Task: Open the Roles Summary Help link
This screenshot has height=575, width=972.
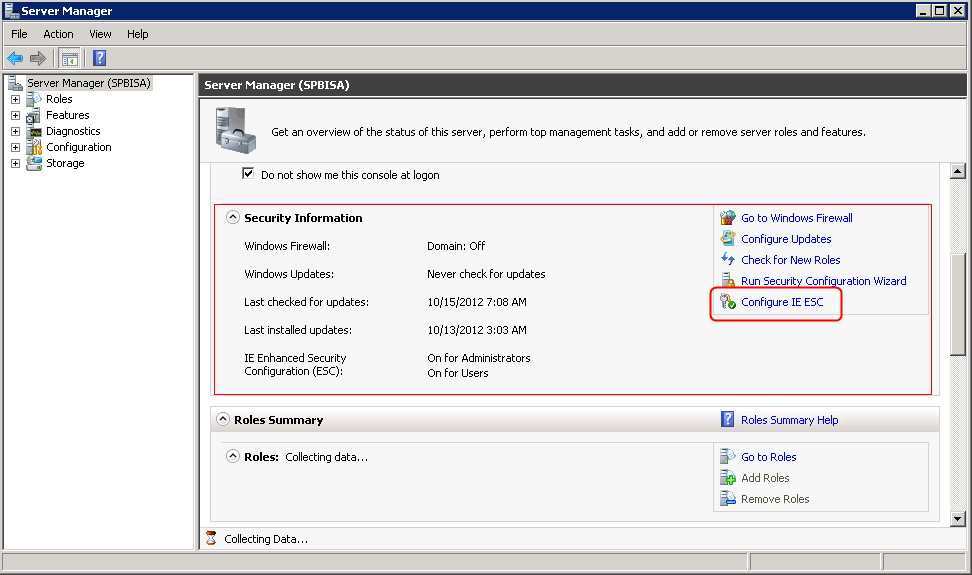Action: tap(789, 420)
